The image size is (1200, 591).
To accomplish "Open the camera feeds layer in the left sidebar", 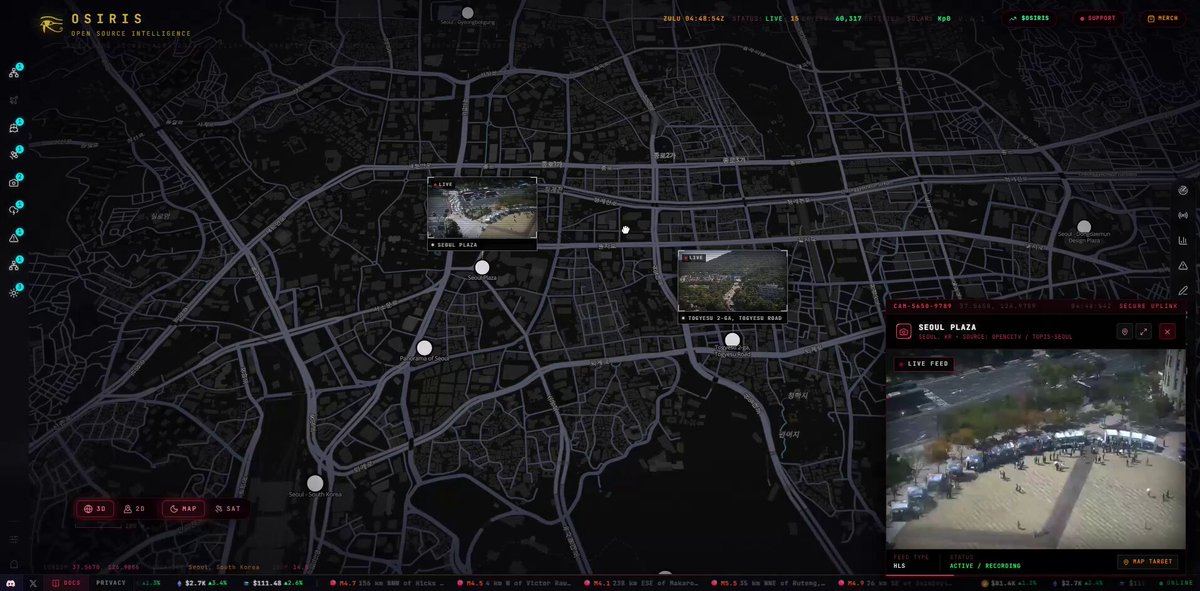I will pos(15,182).
